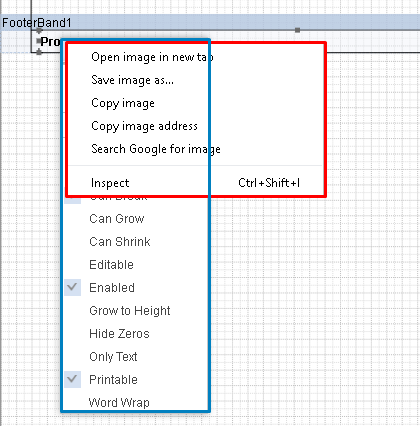Click the checkmark icon beside Enabled
Screen dimensions: 420x426
(72, 287)
